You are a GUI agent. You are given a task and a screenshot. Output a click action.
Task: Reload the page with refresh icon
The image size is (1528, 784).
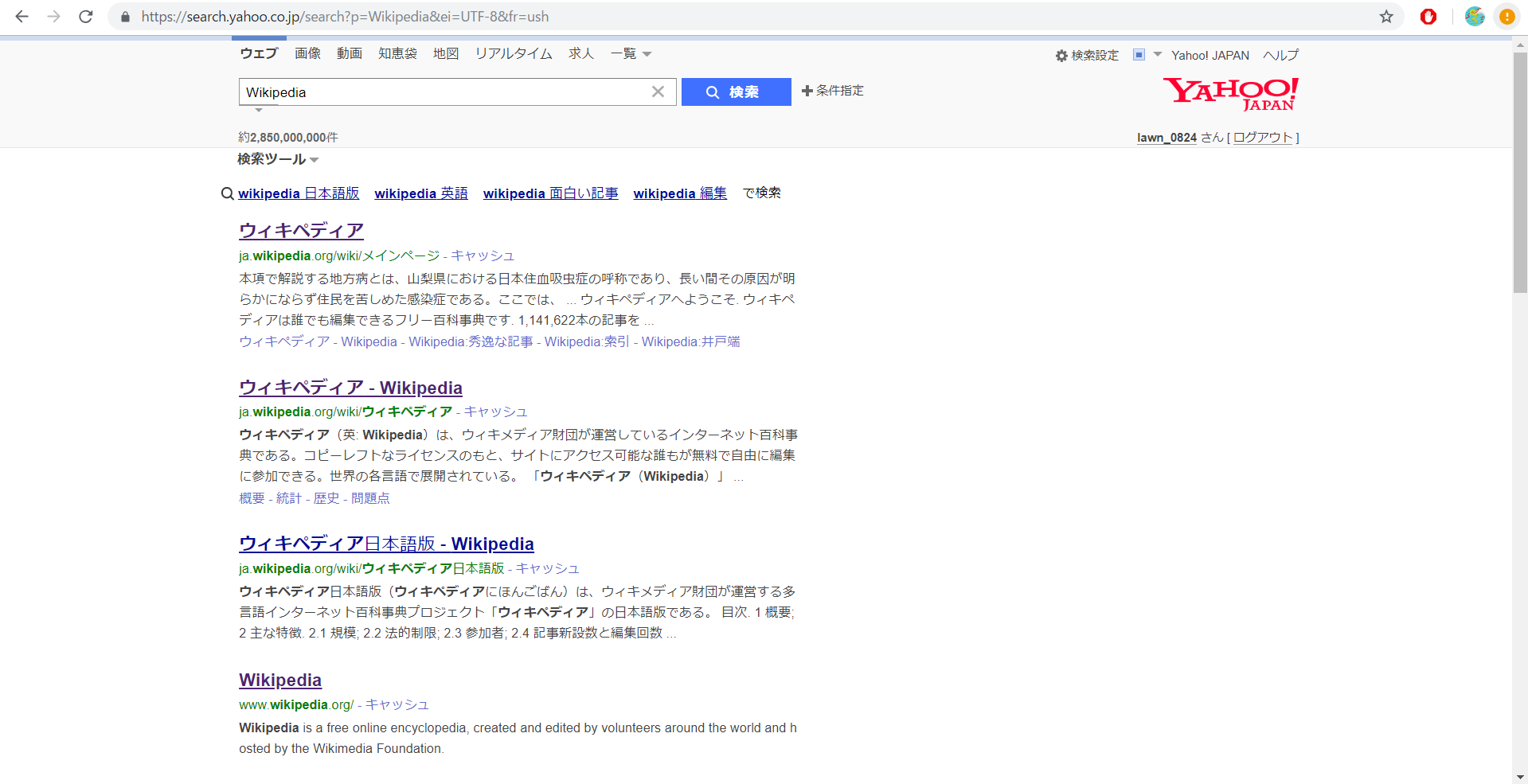point(86,16)
